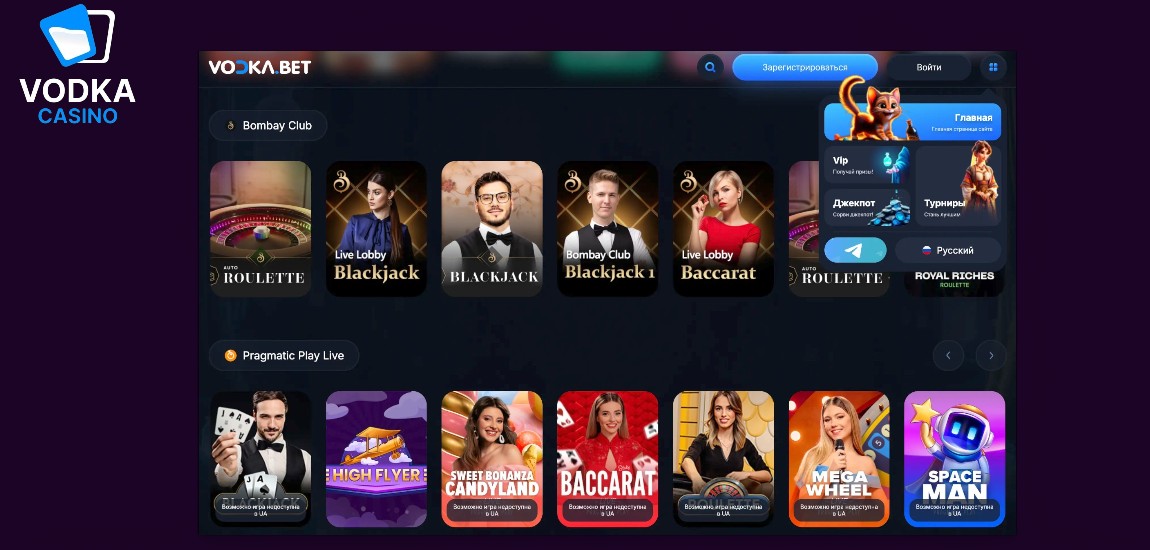Open the Spaceman game thumbnail

(x=954, y=459)
